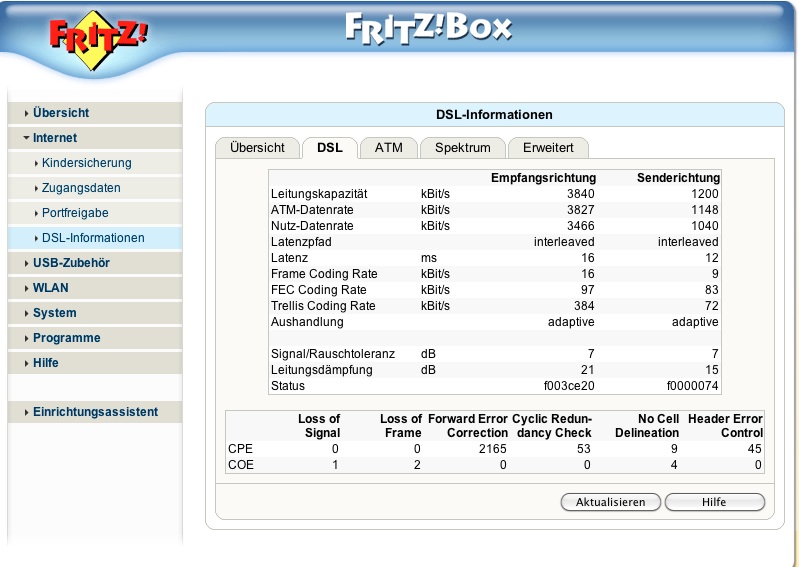Image resolution: width=799 pixels, height=567 pixels.
Task: Click the No Cell Delineation header
Action: [x=647, y=425]
